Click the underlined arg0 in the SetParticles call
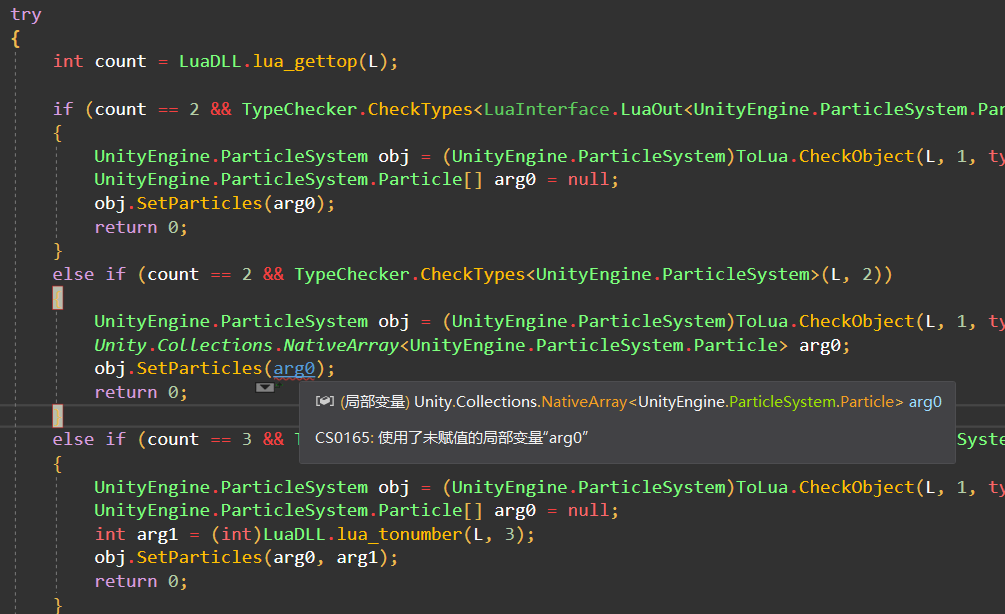 tap(294, 369)
